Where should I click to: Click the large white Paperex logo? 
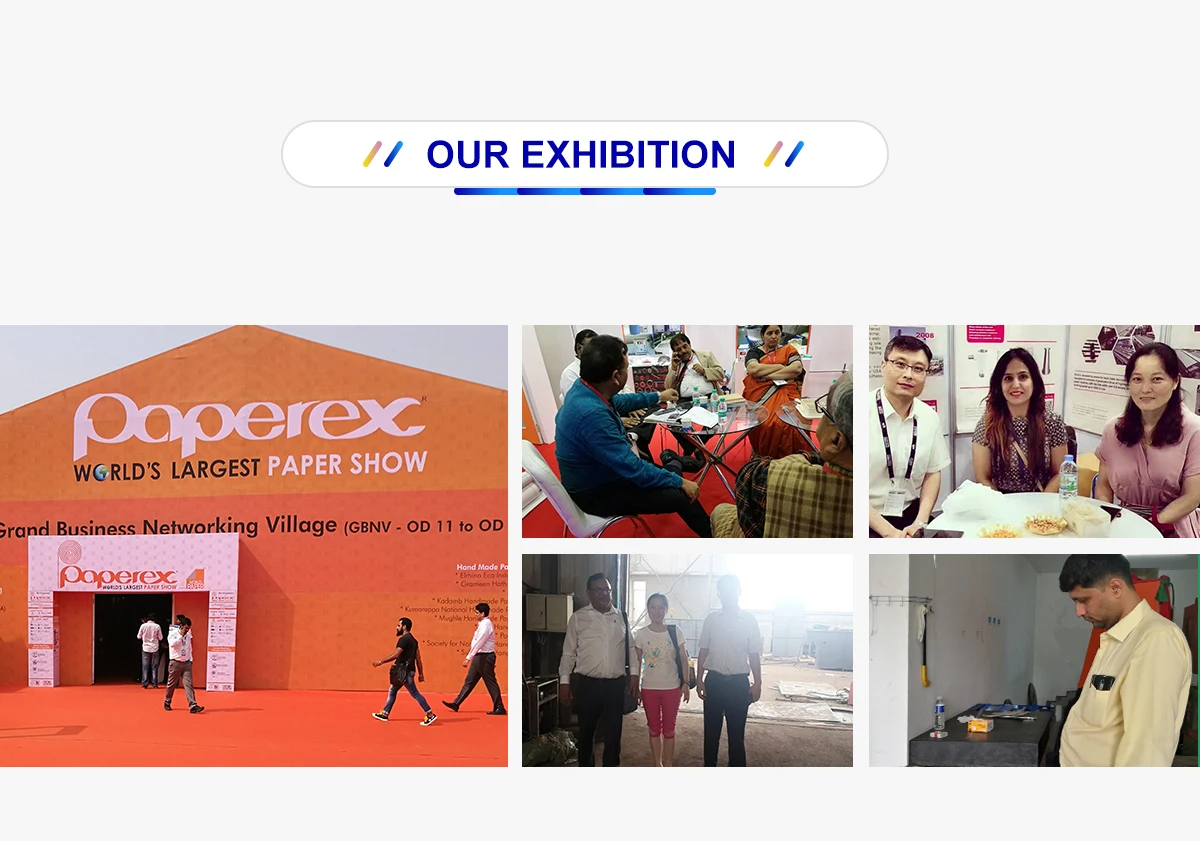[249, 421]
